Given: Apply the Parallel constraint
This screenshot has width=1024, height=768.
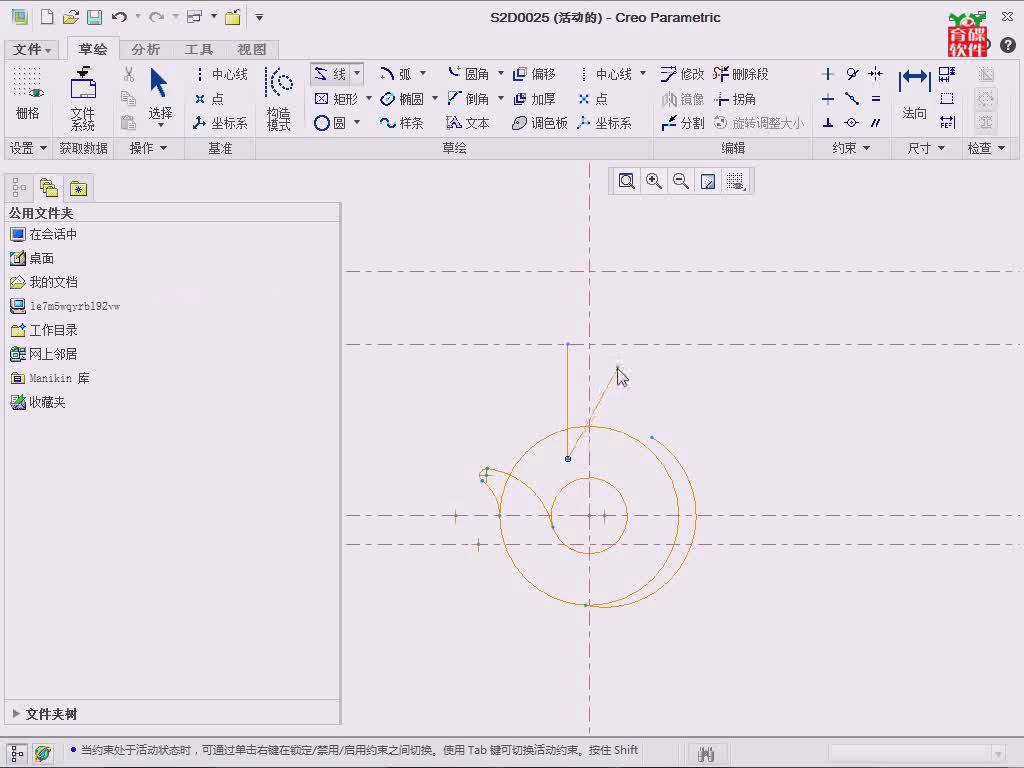Looking at the screenshot, I should click(x=876, y=123).
